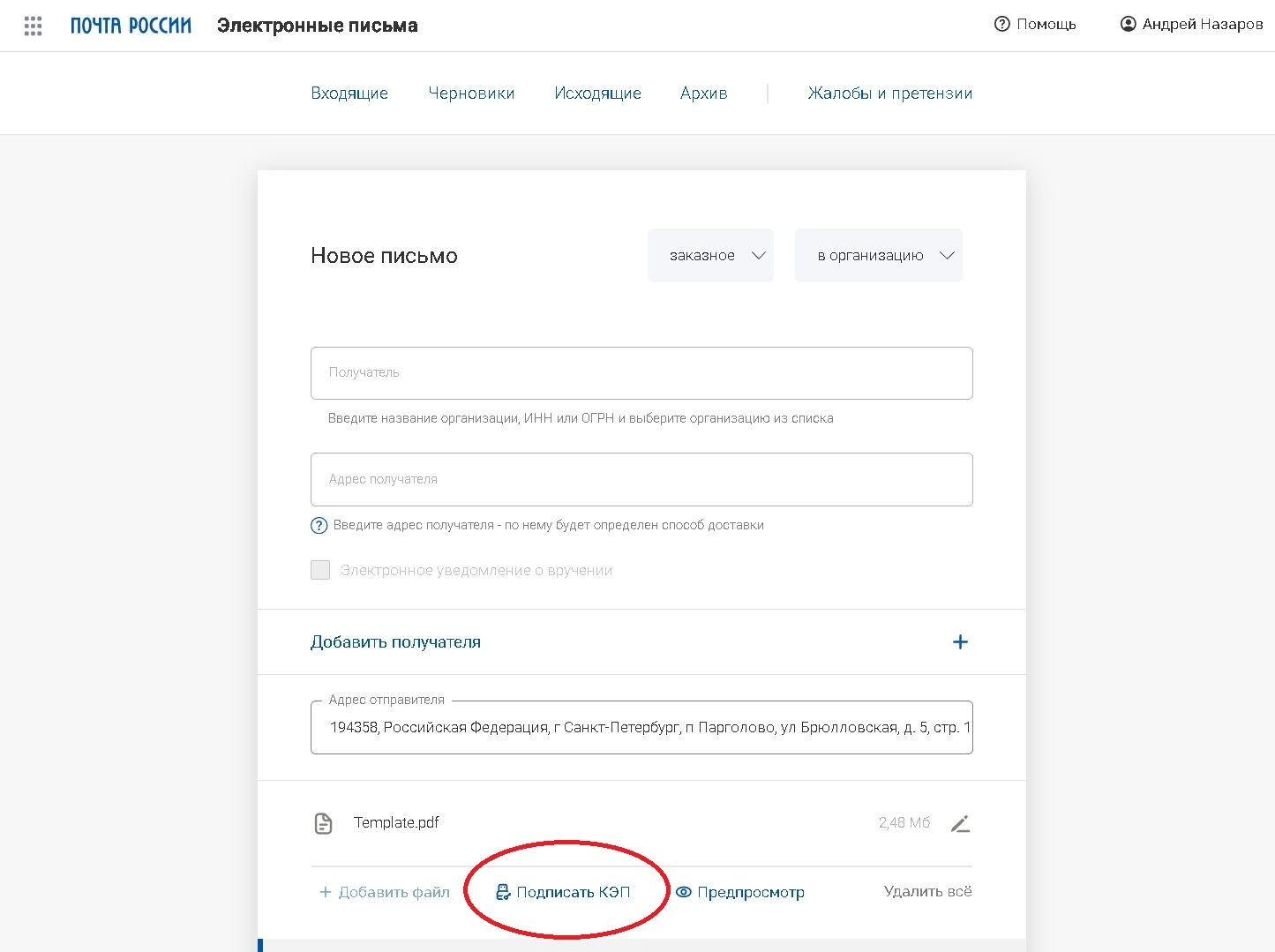Click the Удалить всё link

[x=927, y=892]
